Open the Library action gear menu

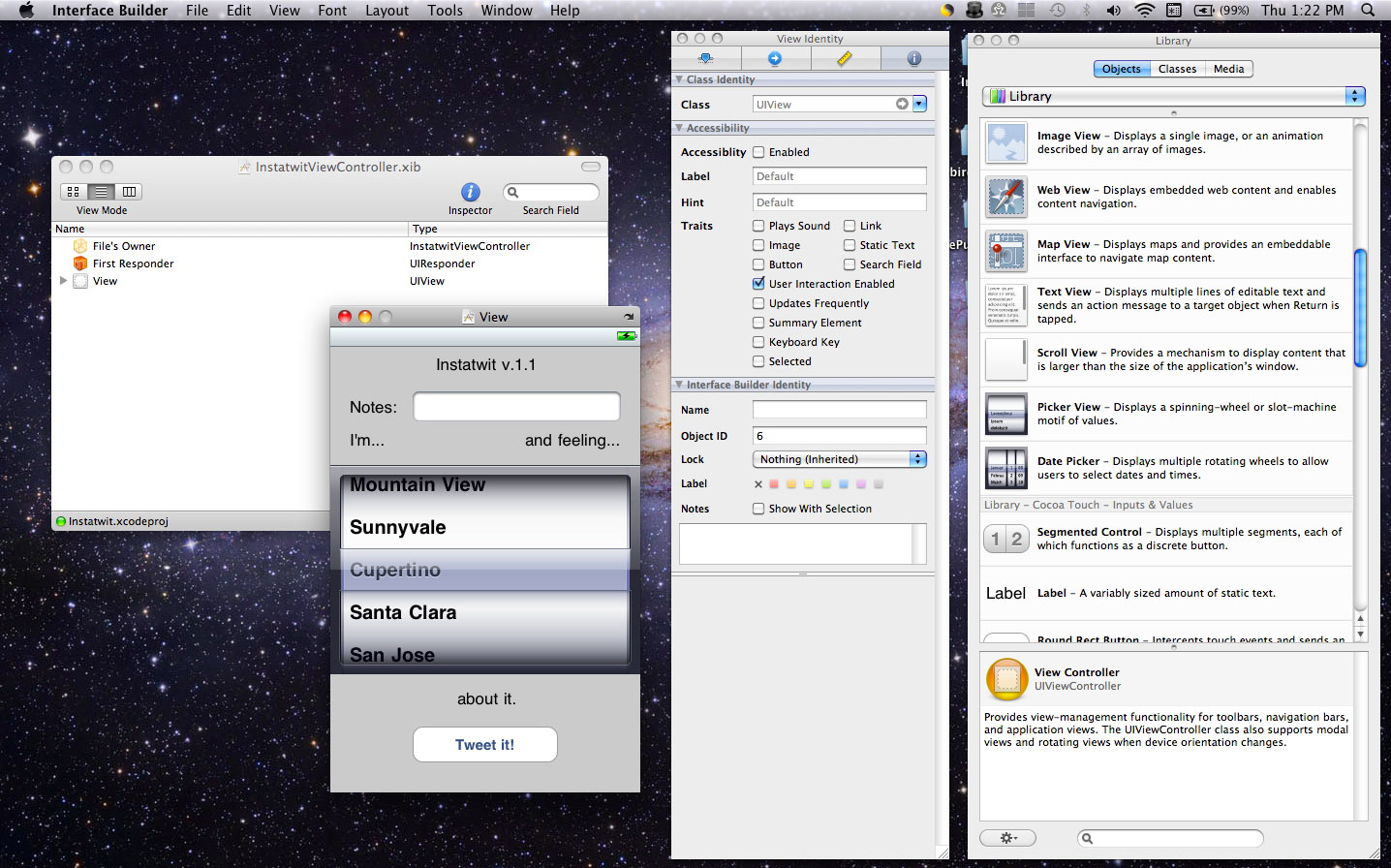pyautogui.click(x=1007, y=838)
